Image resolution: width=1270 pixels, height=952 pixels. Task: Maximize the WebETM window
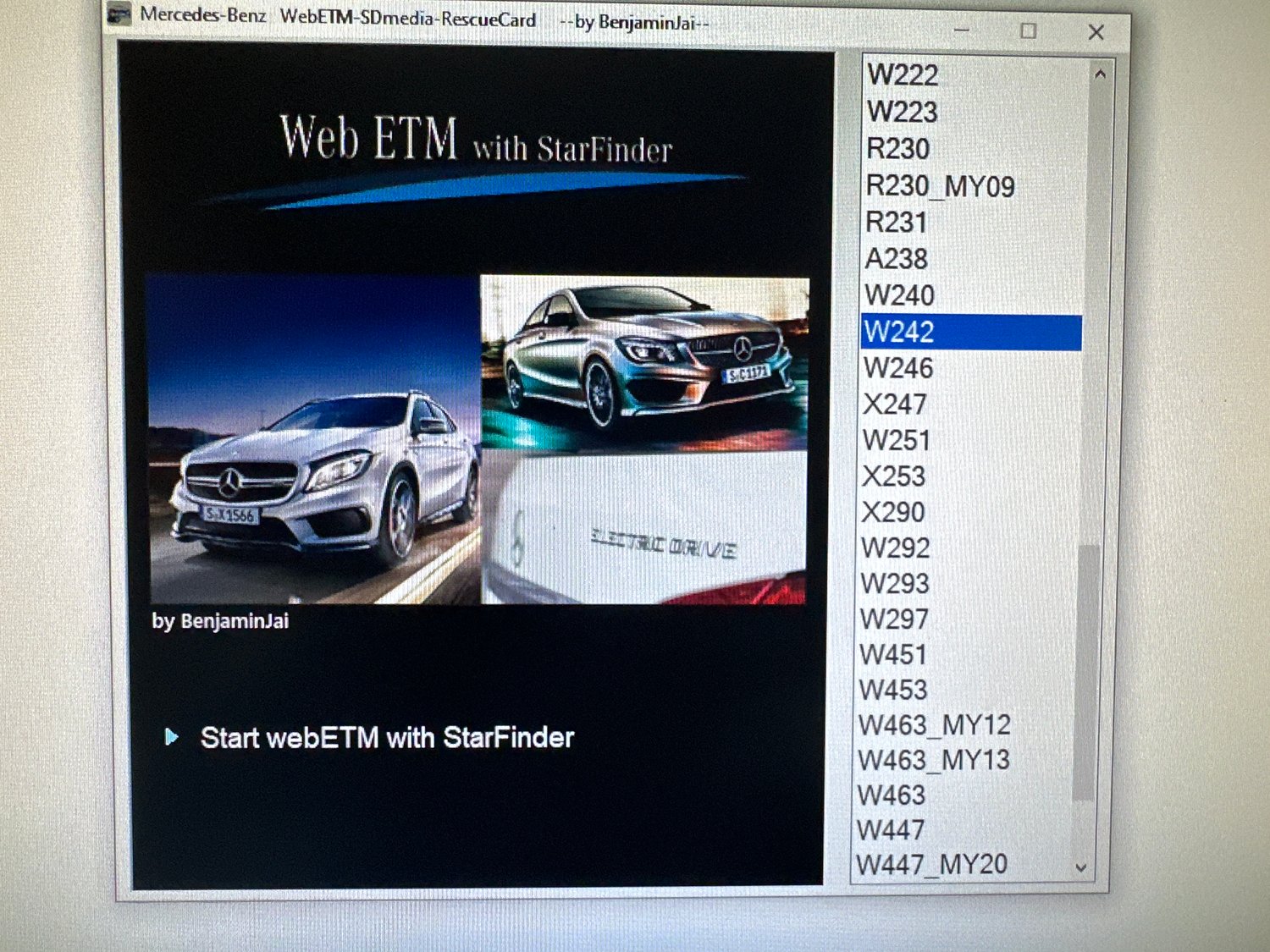(x=1029, y=31)
